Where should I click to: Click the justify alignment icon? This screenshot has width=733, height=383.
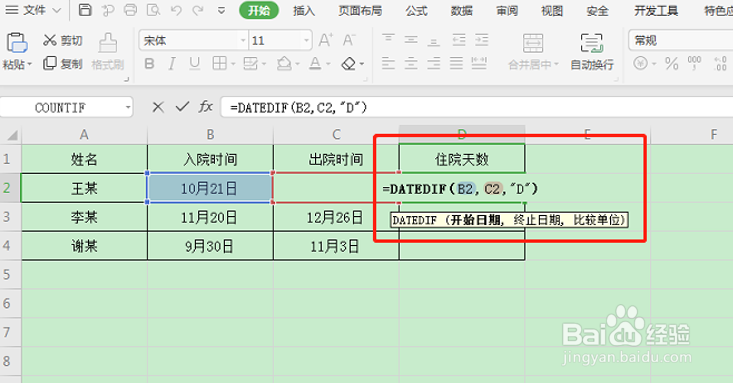456,63
